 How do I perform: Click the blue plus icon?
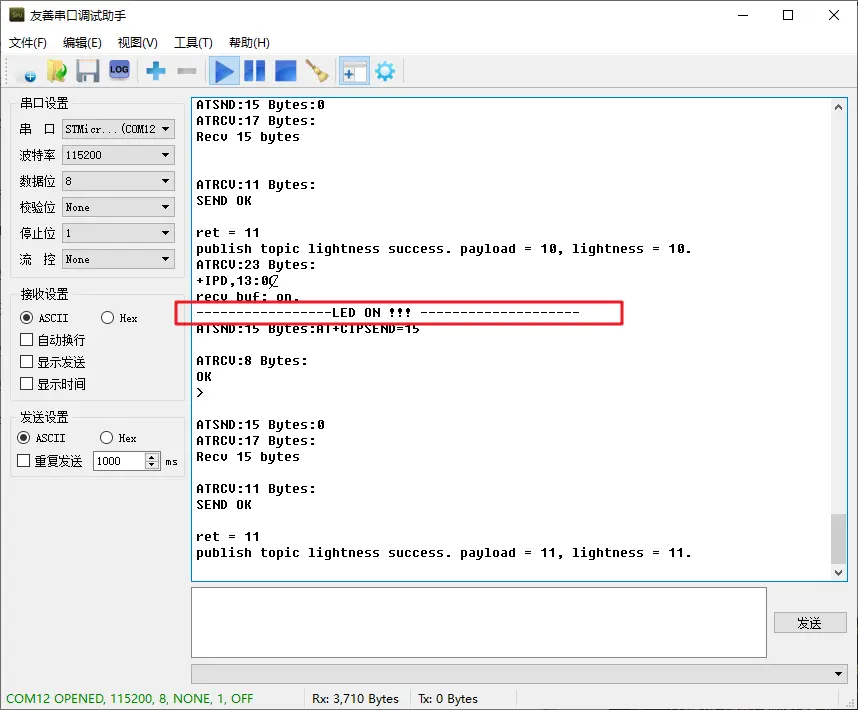tap(156, 71)
